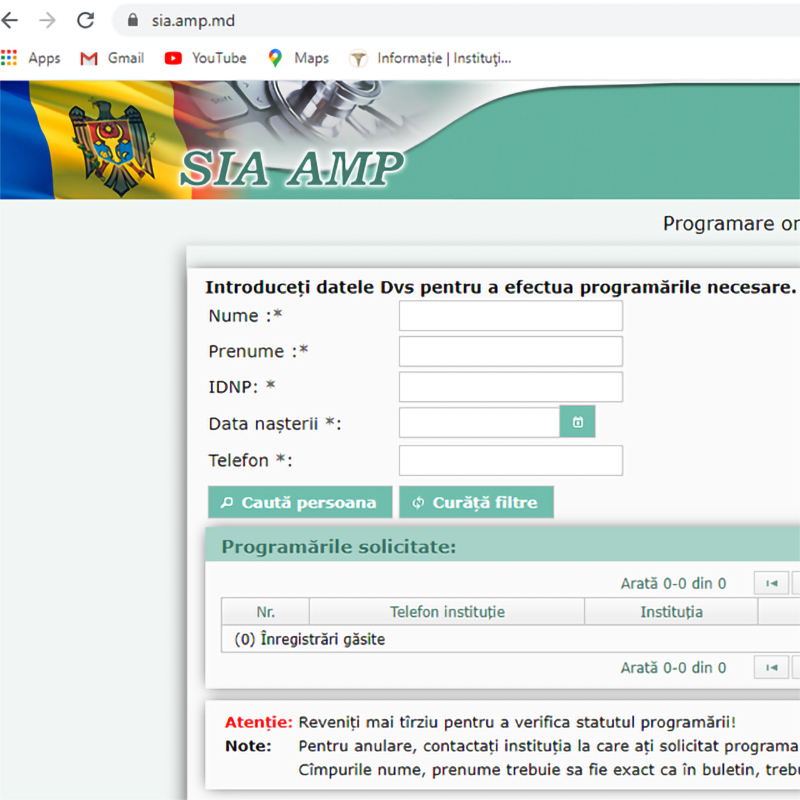Open the YouTube bookmark
This screenshot has width=800, height=800.
206,58
